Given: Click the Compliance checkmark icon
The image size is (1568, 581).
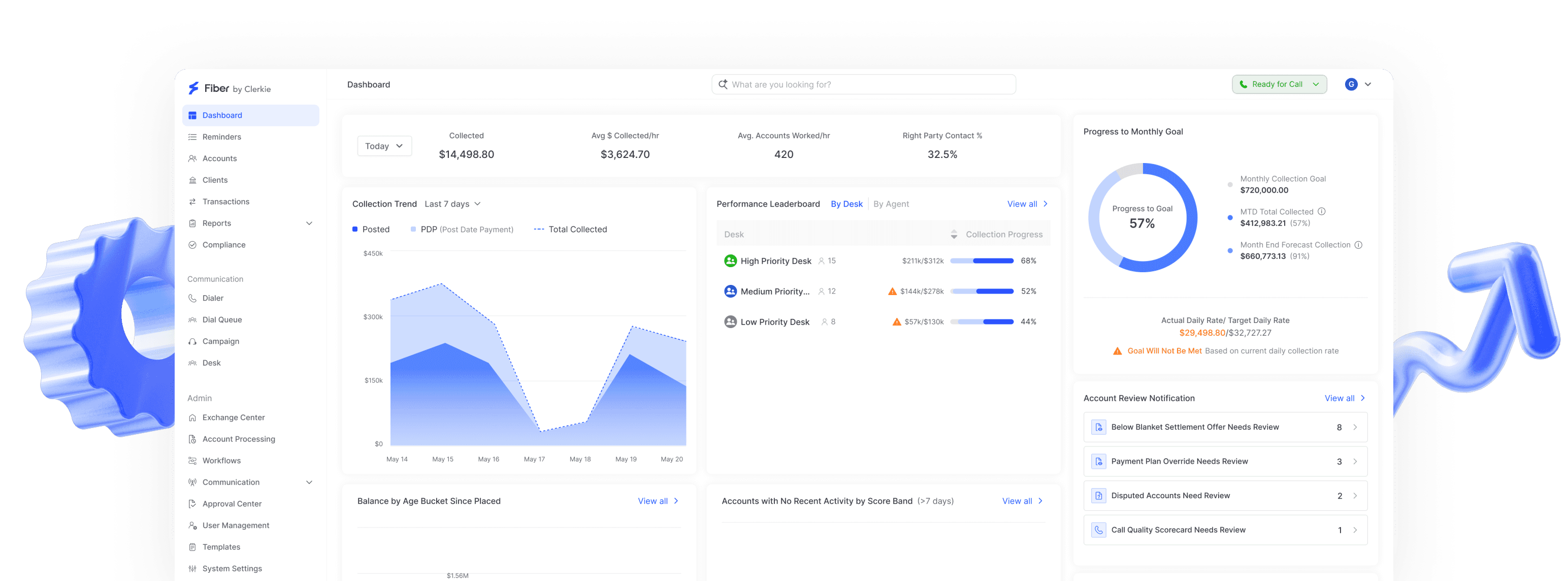Looking at the screenshot, I should (192, 245).
